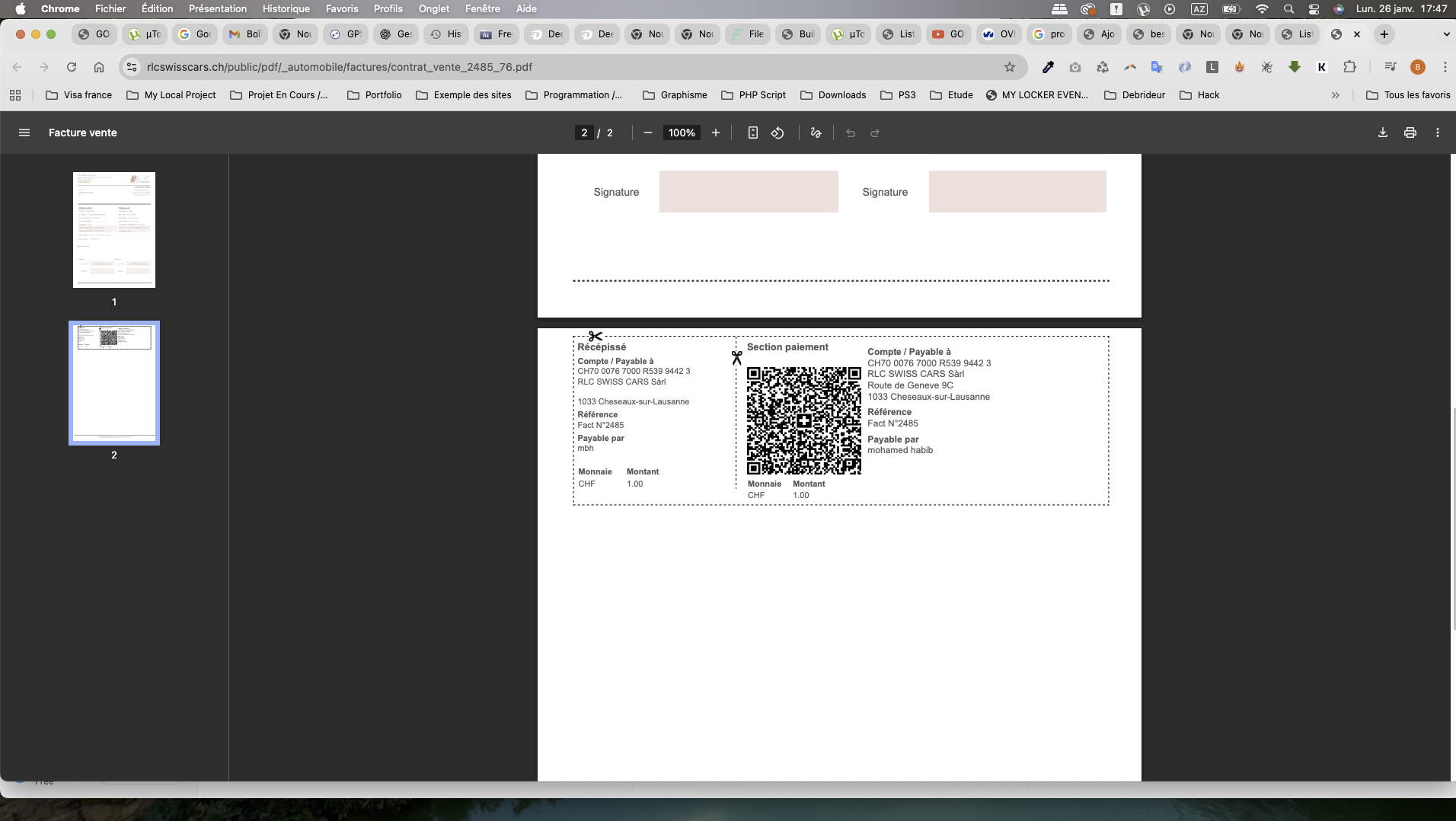Open the Portfolio bookmark folder
1456x821 pixels.
(374, 95)
